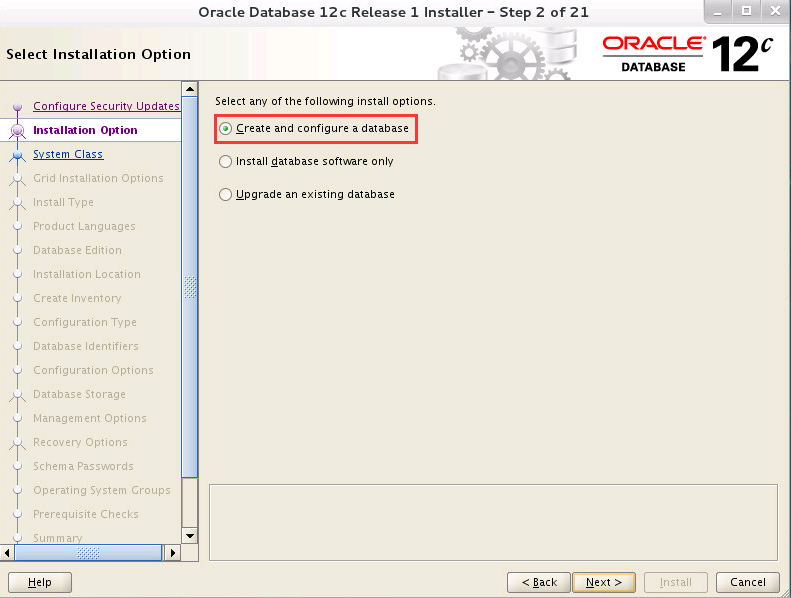Click Management Options step text

coord(90,418)
